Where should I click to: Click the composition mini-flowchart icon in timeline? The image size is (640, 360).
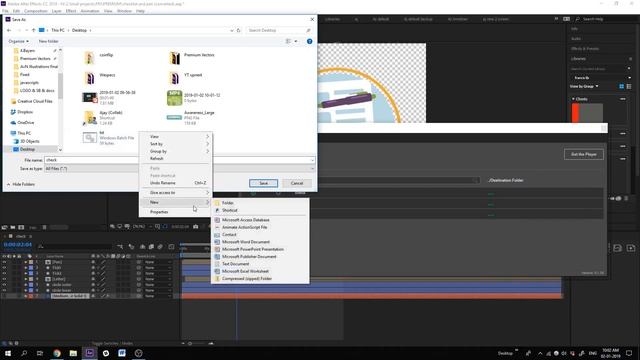click(120, 247)
